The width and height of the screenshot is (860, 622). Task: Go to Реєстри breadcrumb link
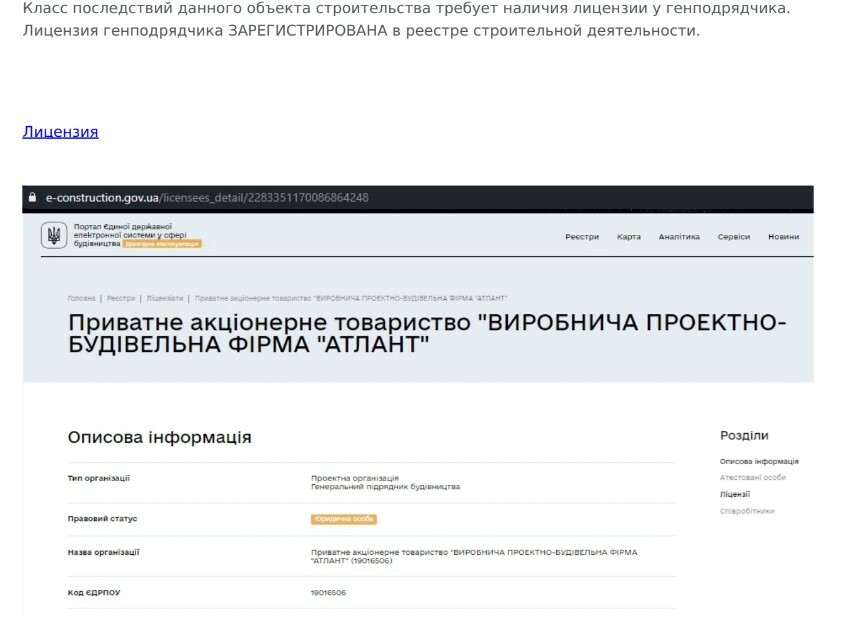[121, 298]
